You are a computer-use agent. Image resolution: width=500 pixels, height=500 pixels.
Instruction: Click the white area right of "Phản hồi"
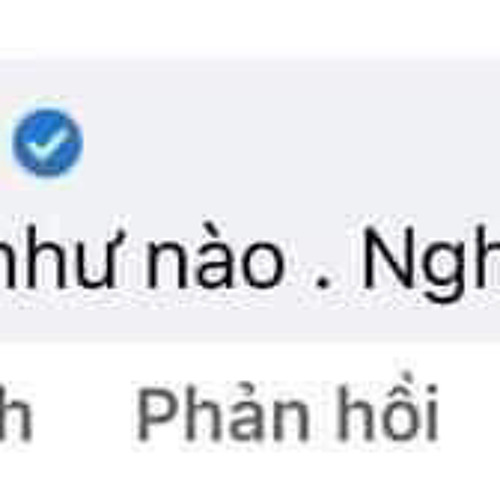coord(470,413)
